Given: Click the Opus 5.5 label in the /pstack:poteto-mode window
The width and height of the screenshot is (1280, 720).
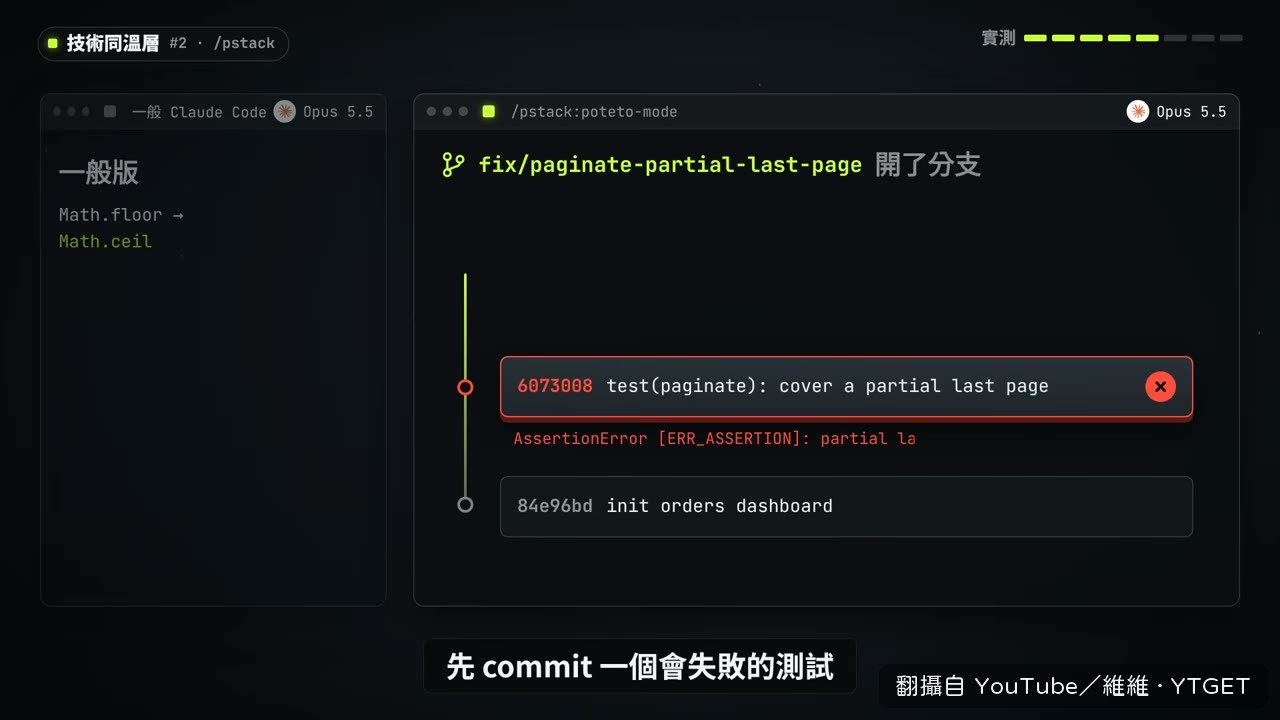Looking at the screenshot, I should (x=1191, y=112).
